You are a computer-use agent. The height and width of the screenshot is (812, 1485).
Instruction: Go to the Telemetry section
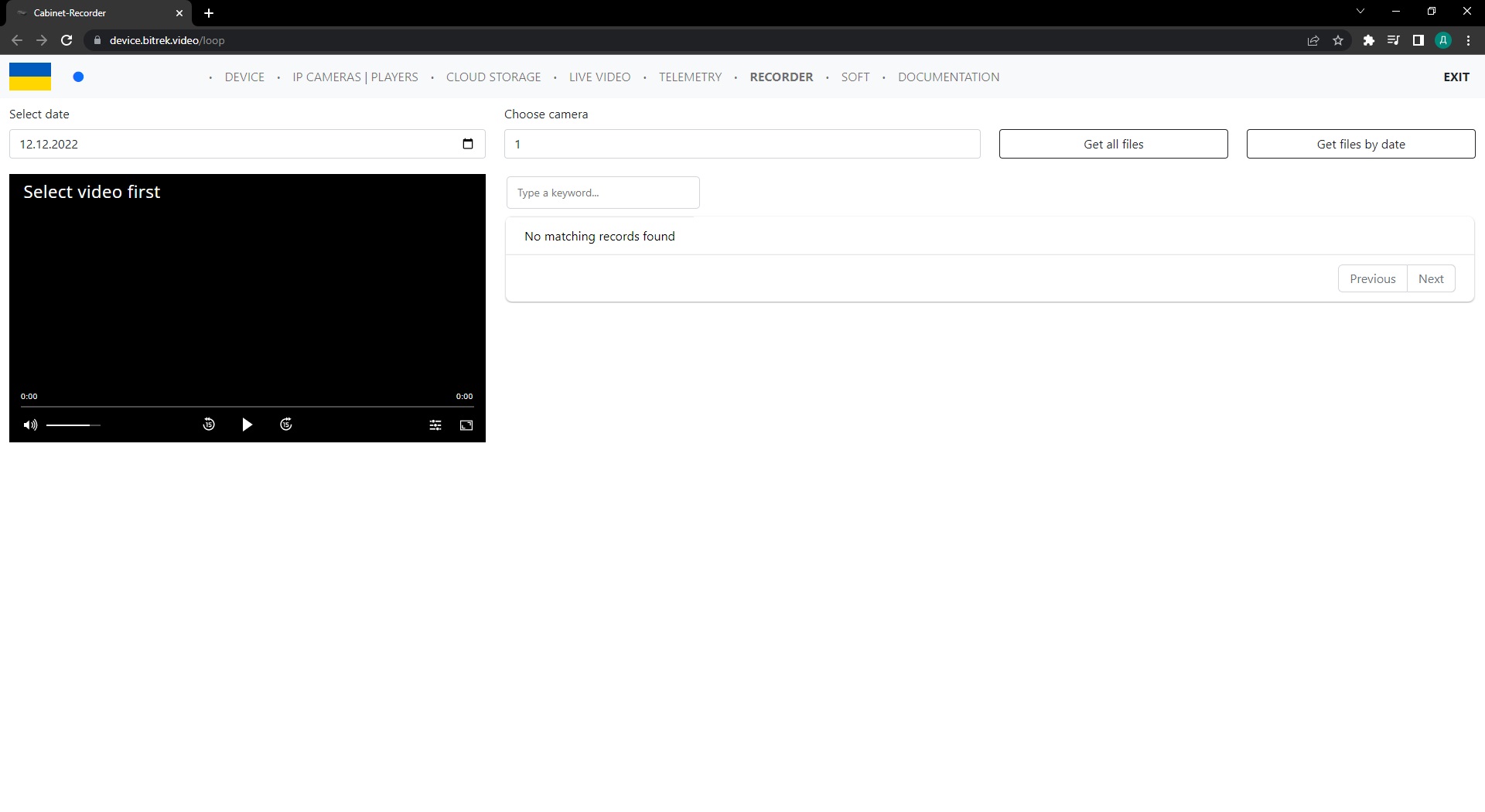[x=690, y=77]
